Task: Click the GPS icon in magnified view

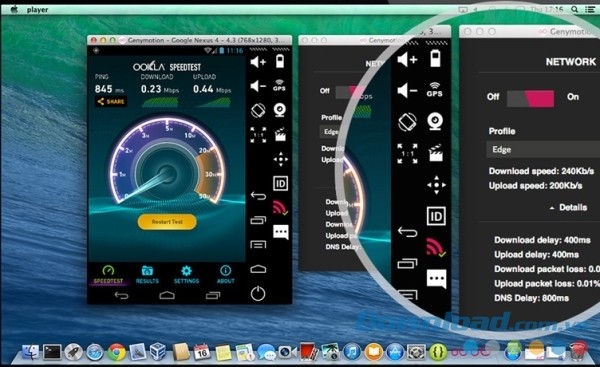Action: [x=435, y=89]
